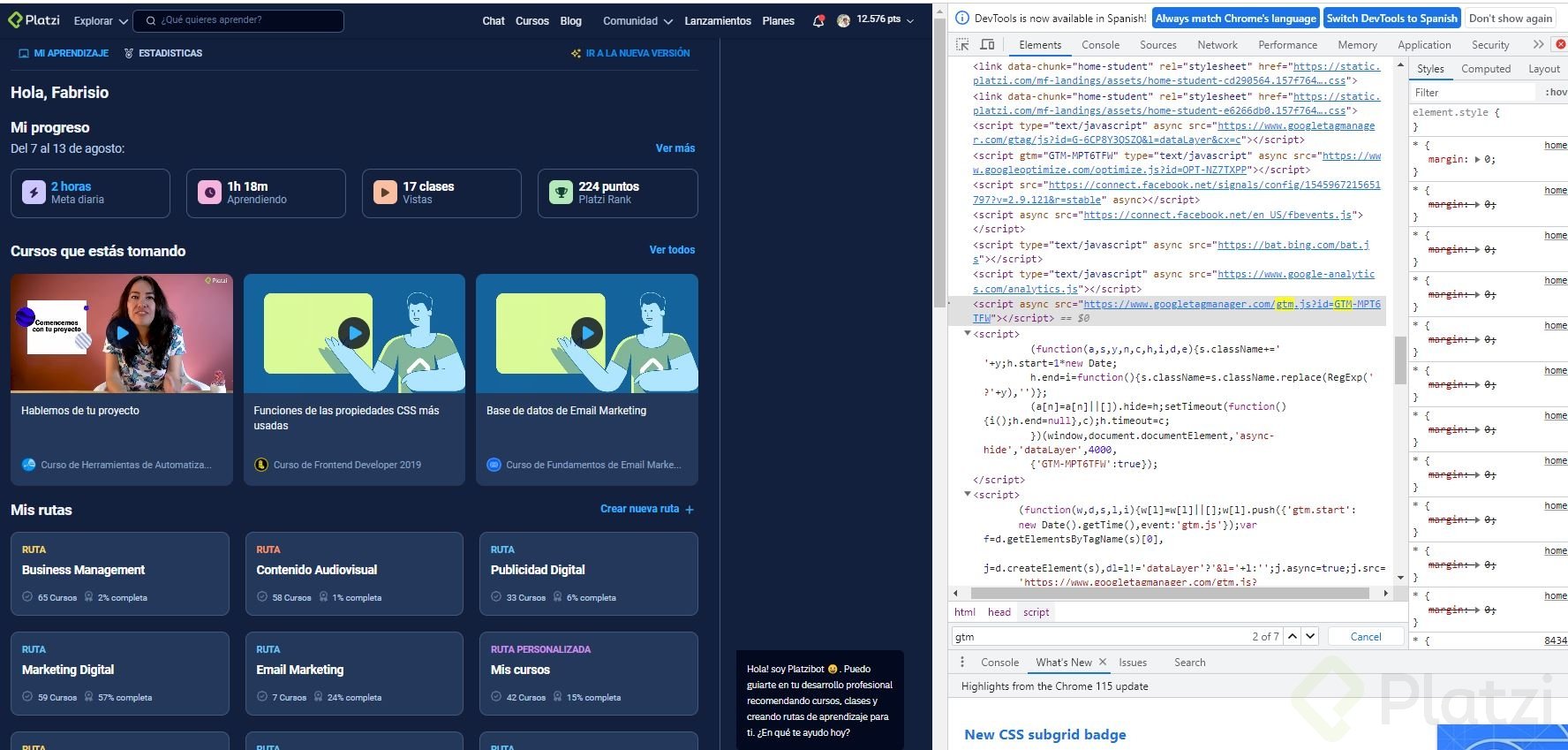The image size is (1568, 750).
Task: Cancel the DevTools search
Action: click(1366, 636)
